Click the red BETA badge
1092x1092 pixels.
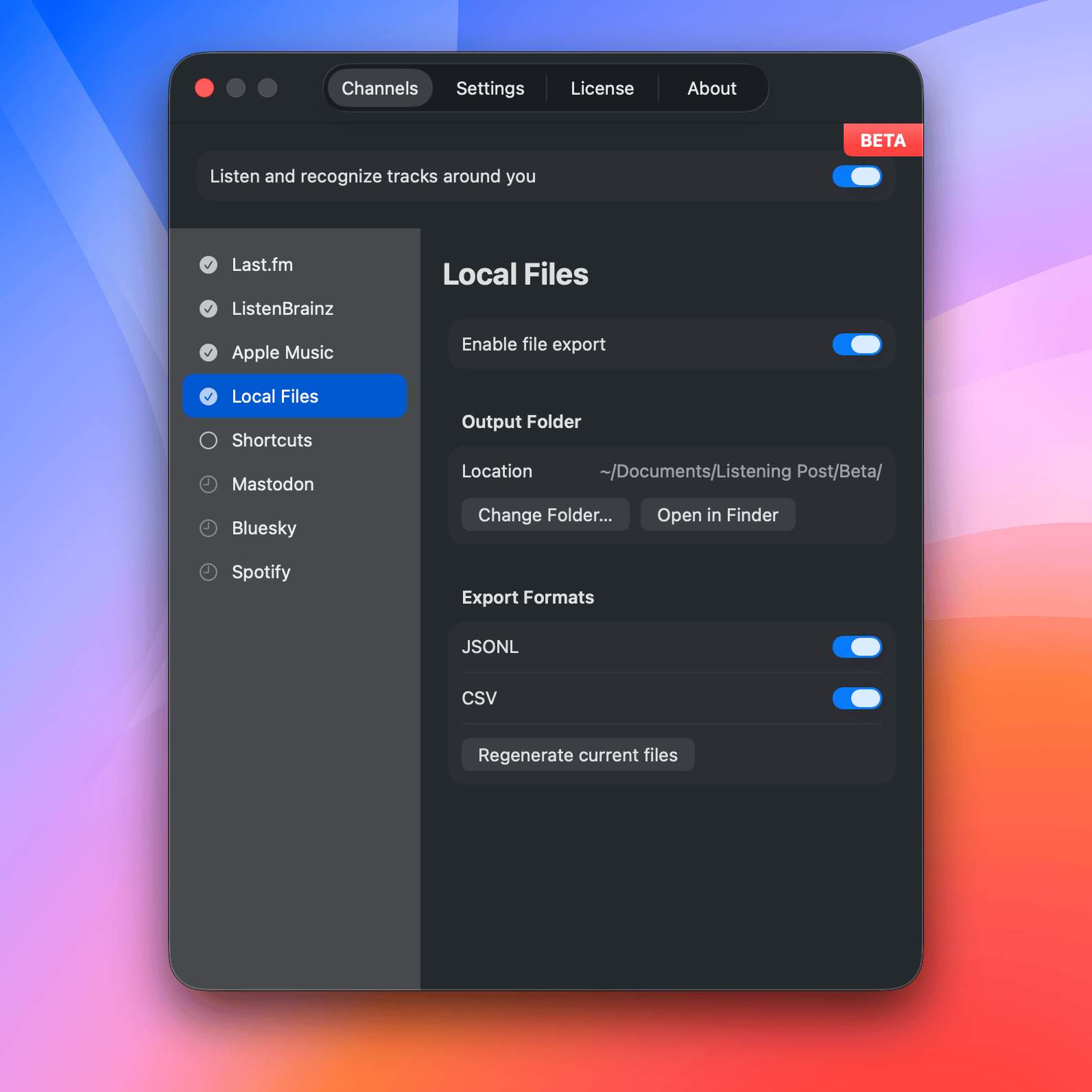pos(883,141)
